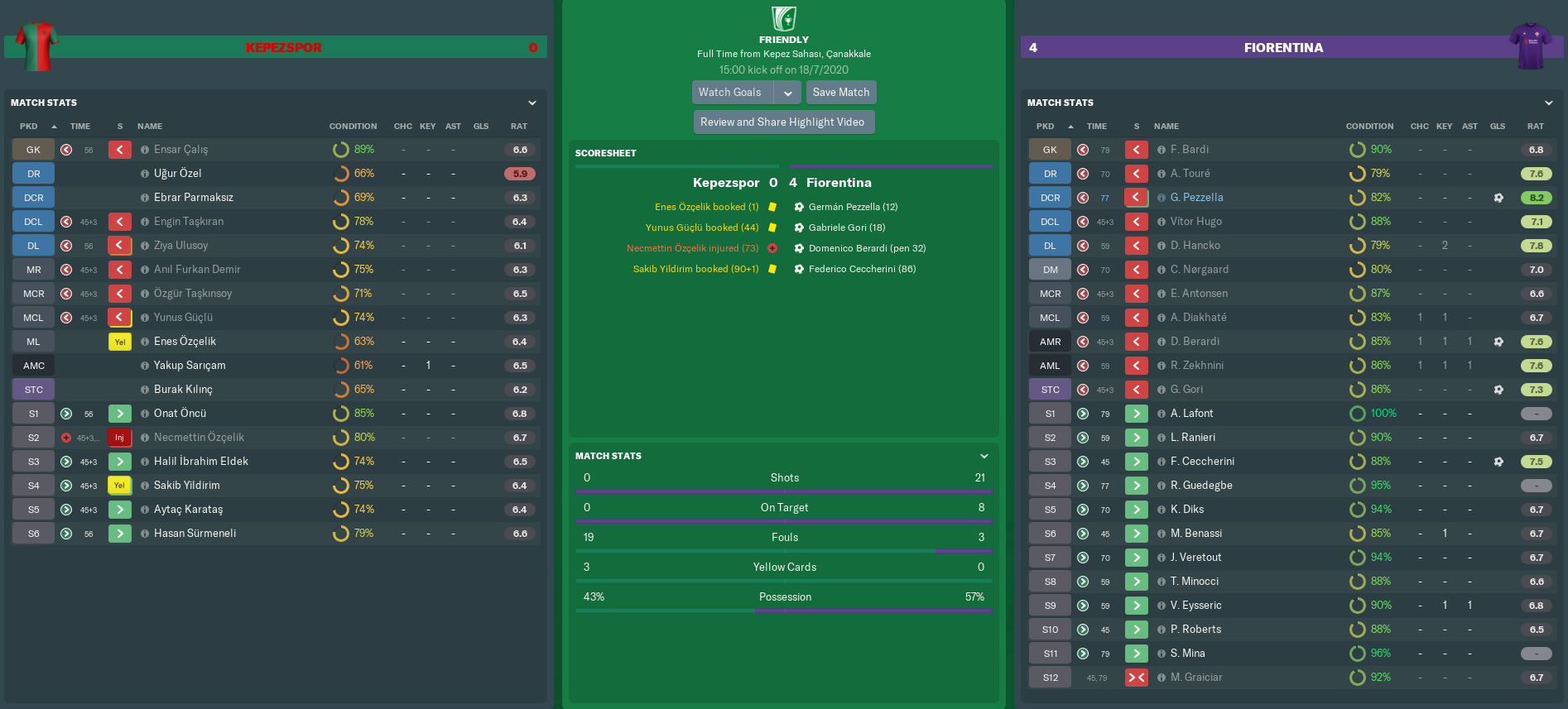The width and height of the screenshot is (1568, 709).
Task: Click the green sub-on arrow for Onat Öncü
Action: pos(120,414)
